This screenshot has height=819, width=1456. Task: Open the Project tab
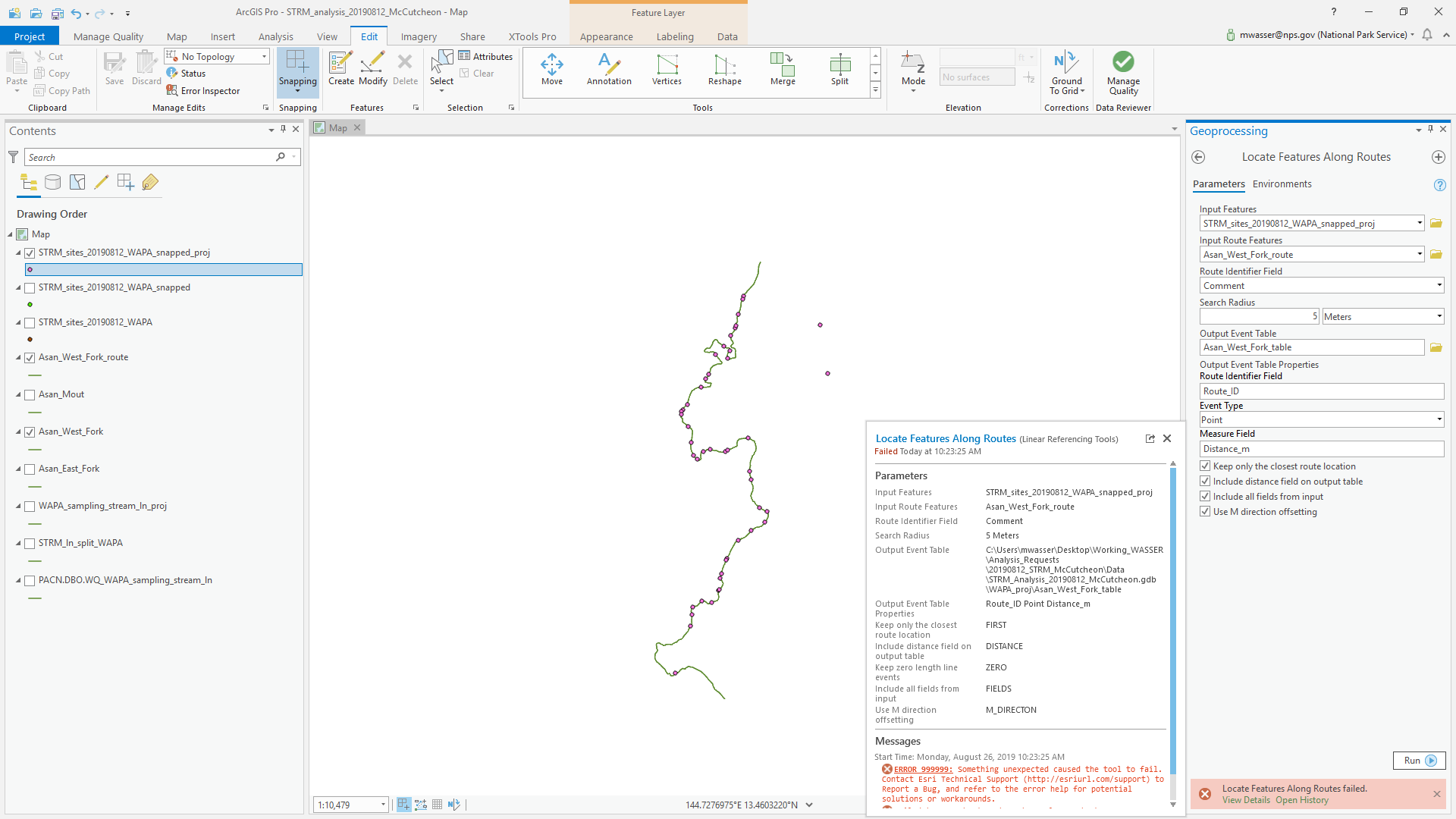pyautogui.click(x=30, y=36)
